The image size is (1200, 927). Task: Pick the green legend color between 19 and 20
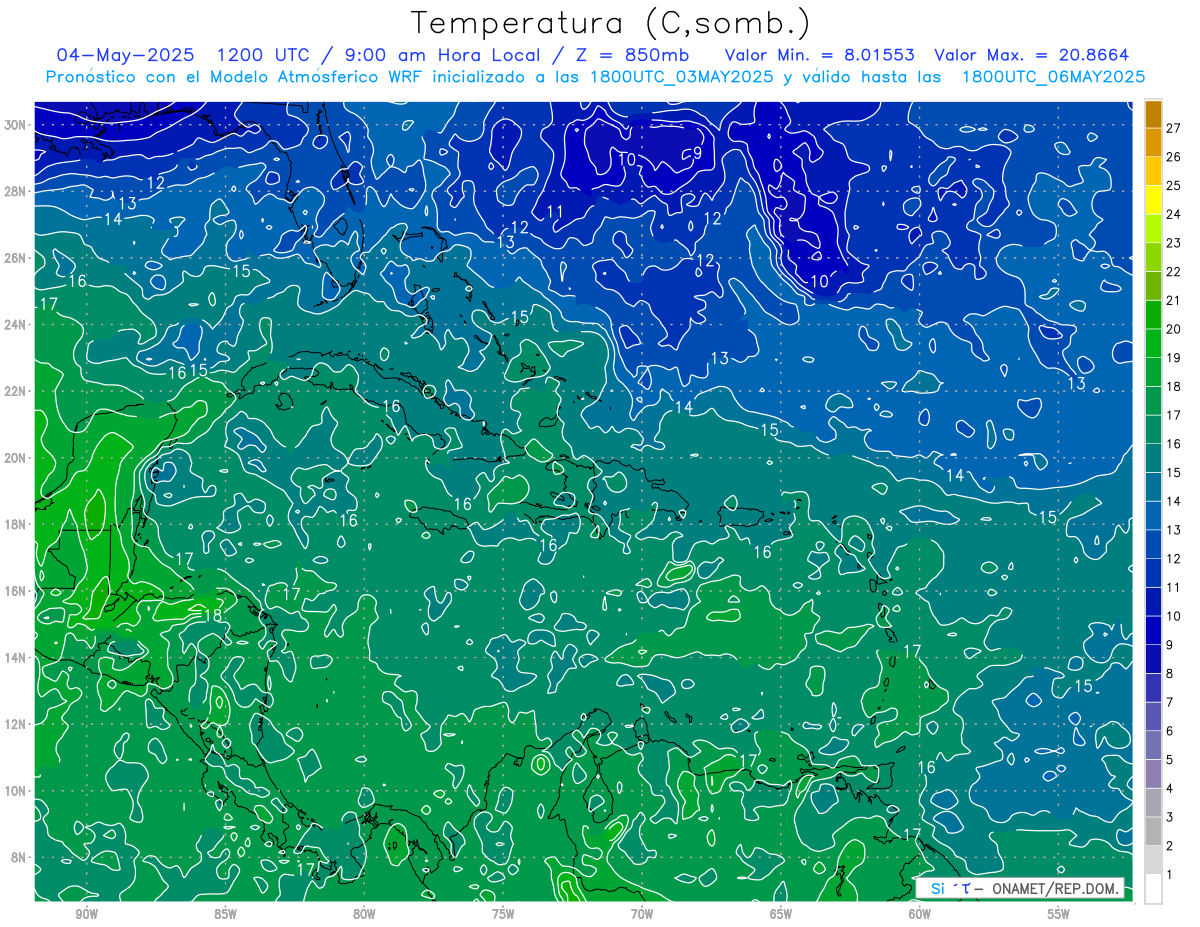coord(1153,344)
